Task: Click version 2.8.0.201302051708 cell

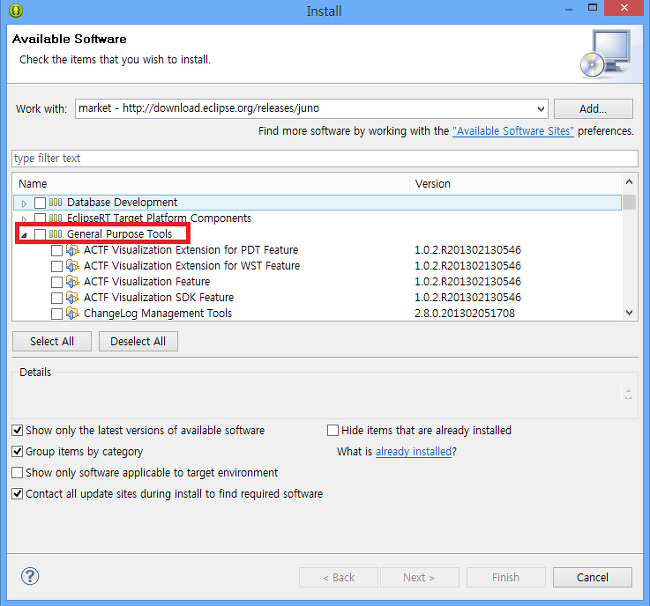Action: pos(464,313)
